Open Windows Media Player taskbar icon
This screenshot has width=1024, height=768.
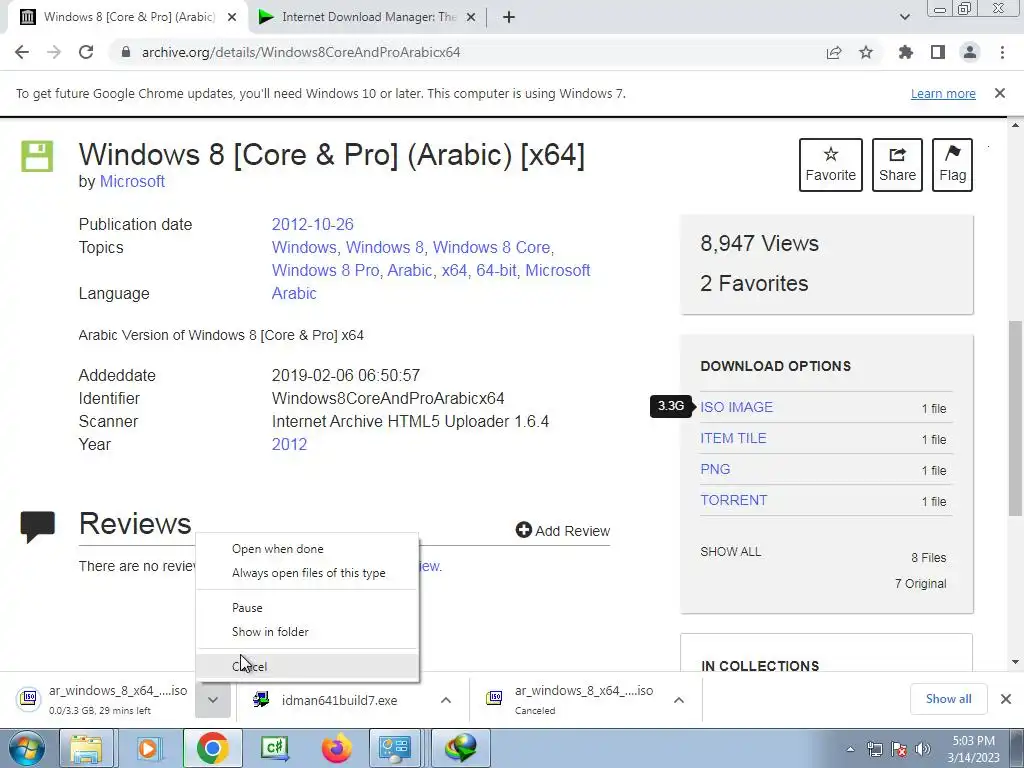pyautogui.click(x=148, y=748)
